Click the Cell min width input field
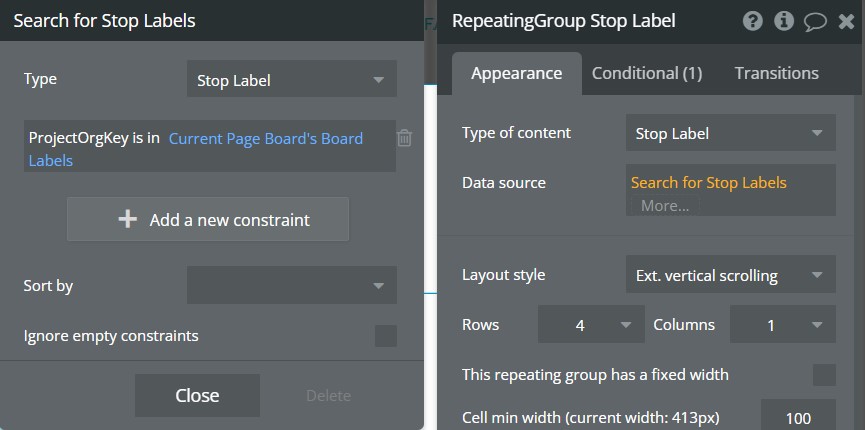Screen dimensions: 865x430 [x=798, y=418]
